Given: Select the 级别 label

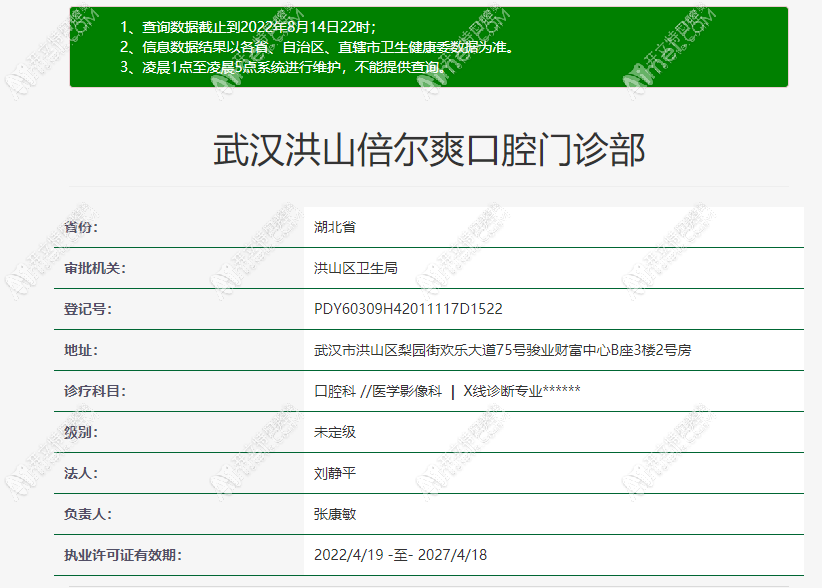Looking at the screenshot, I should (81, 432).
